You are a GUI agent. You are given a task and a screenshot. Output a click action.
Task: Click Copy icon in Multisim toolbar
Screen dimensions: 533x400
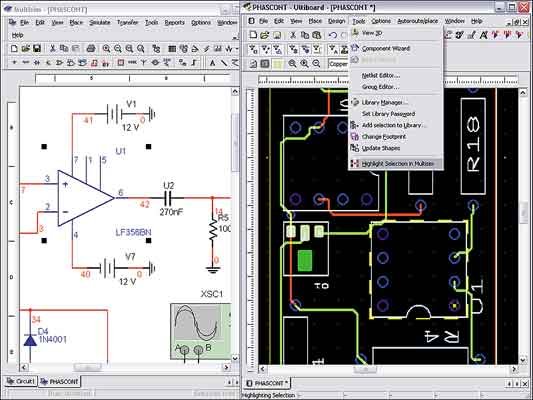pyautogui.click(x=64, y=48)
